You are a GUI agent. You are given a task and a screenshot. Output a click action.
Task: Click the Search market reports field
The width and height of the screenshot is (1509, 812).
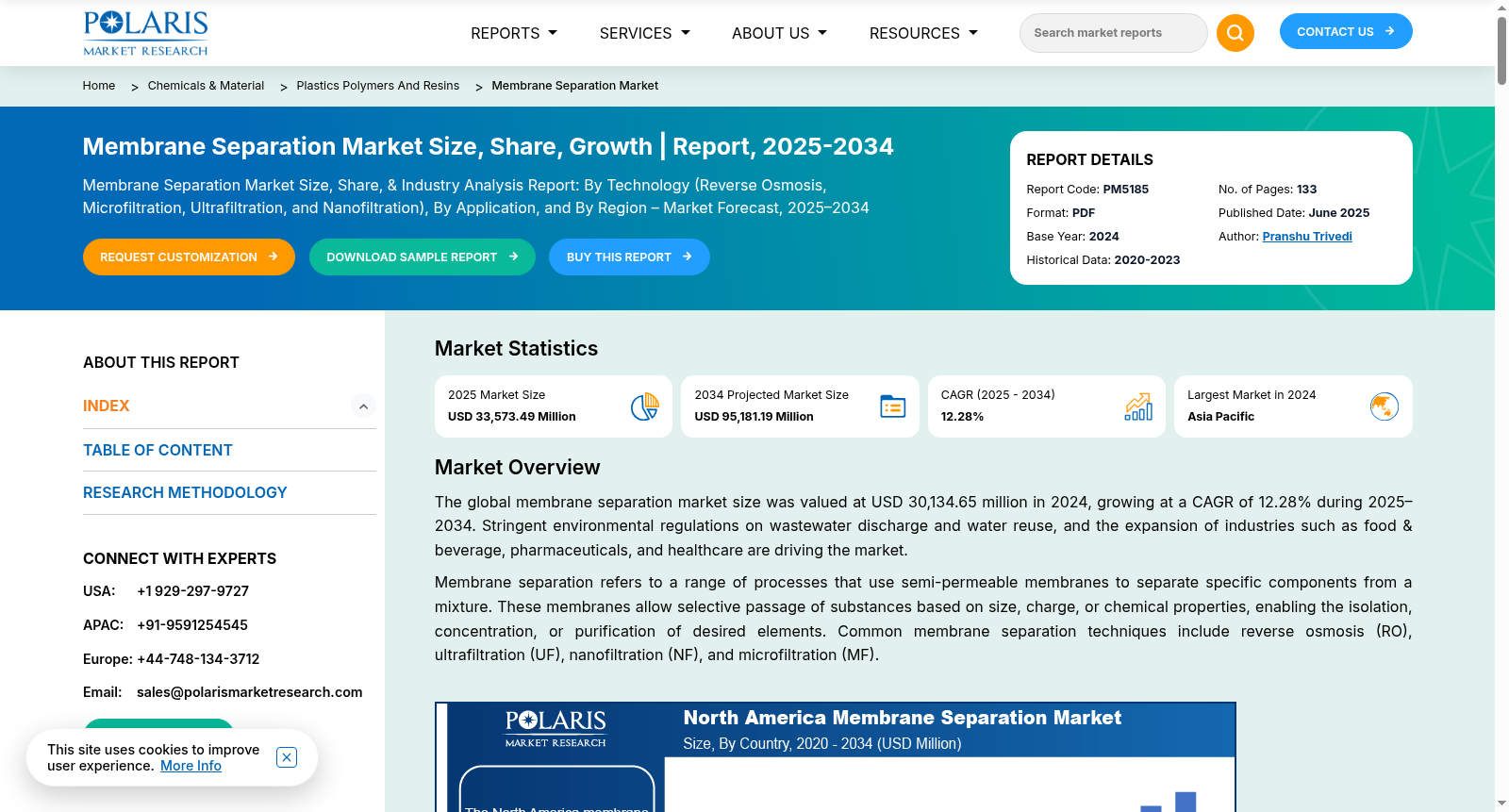coord(1113,33)
